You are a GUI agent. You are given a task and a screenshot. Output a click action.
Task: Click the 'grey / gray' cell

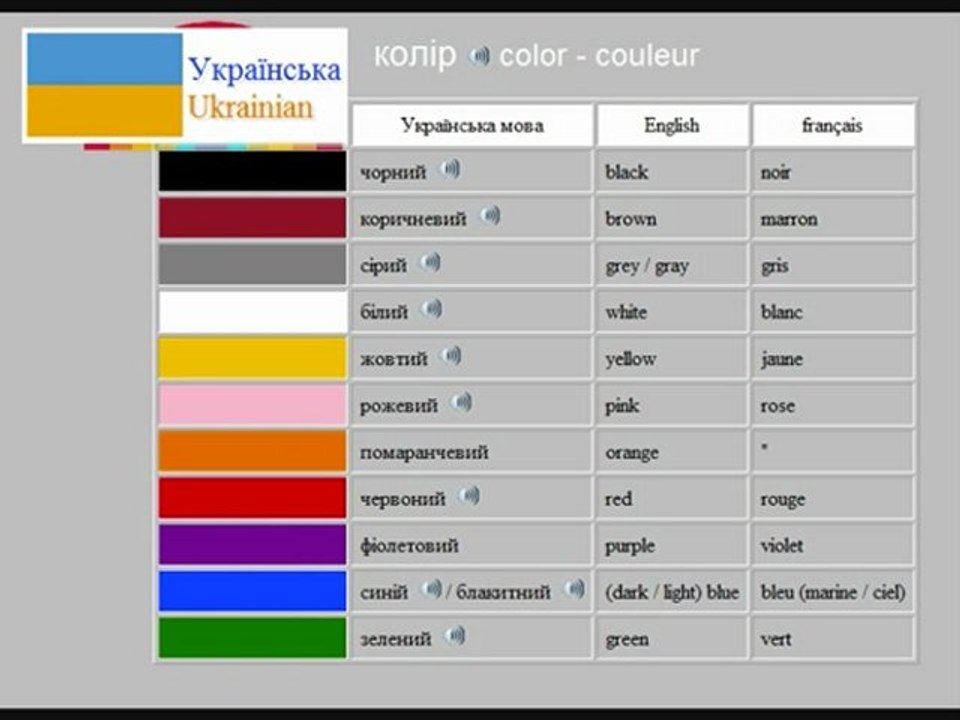(672, 264)
